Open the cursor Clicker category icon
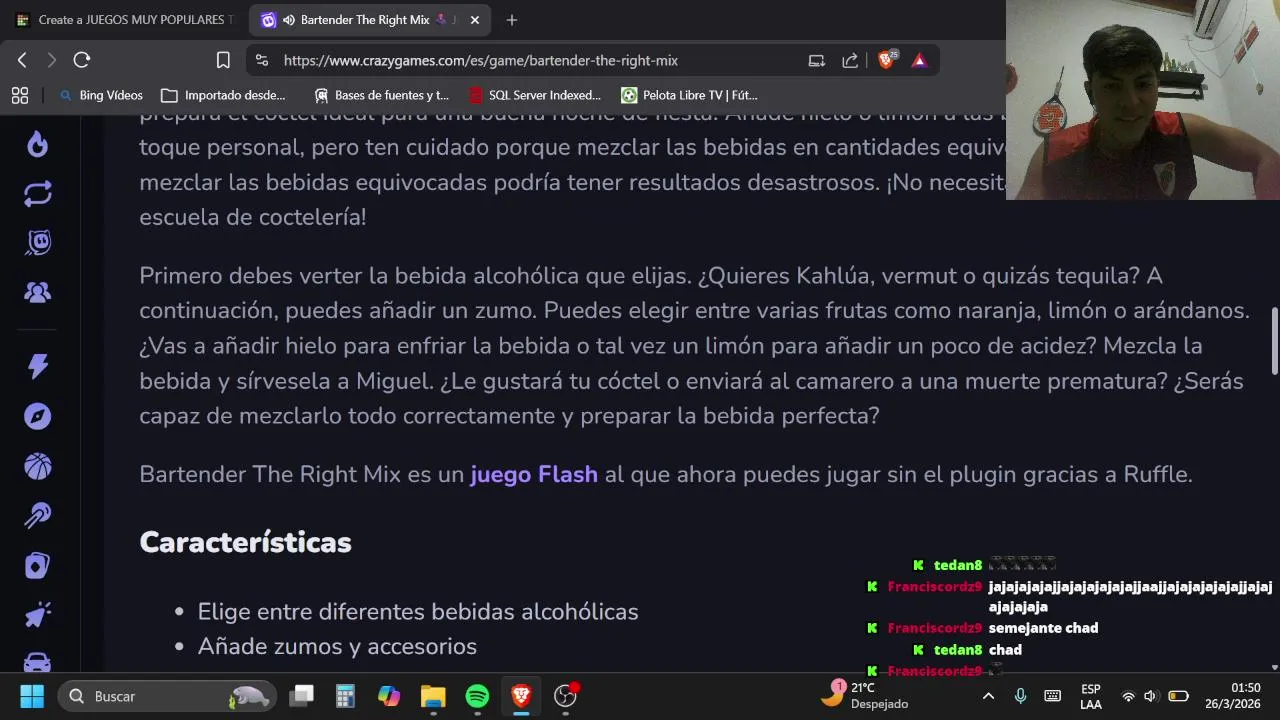 click(38, 615)
